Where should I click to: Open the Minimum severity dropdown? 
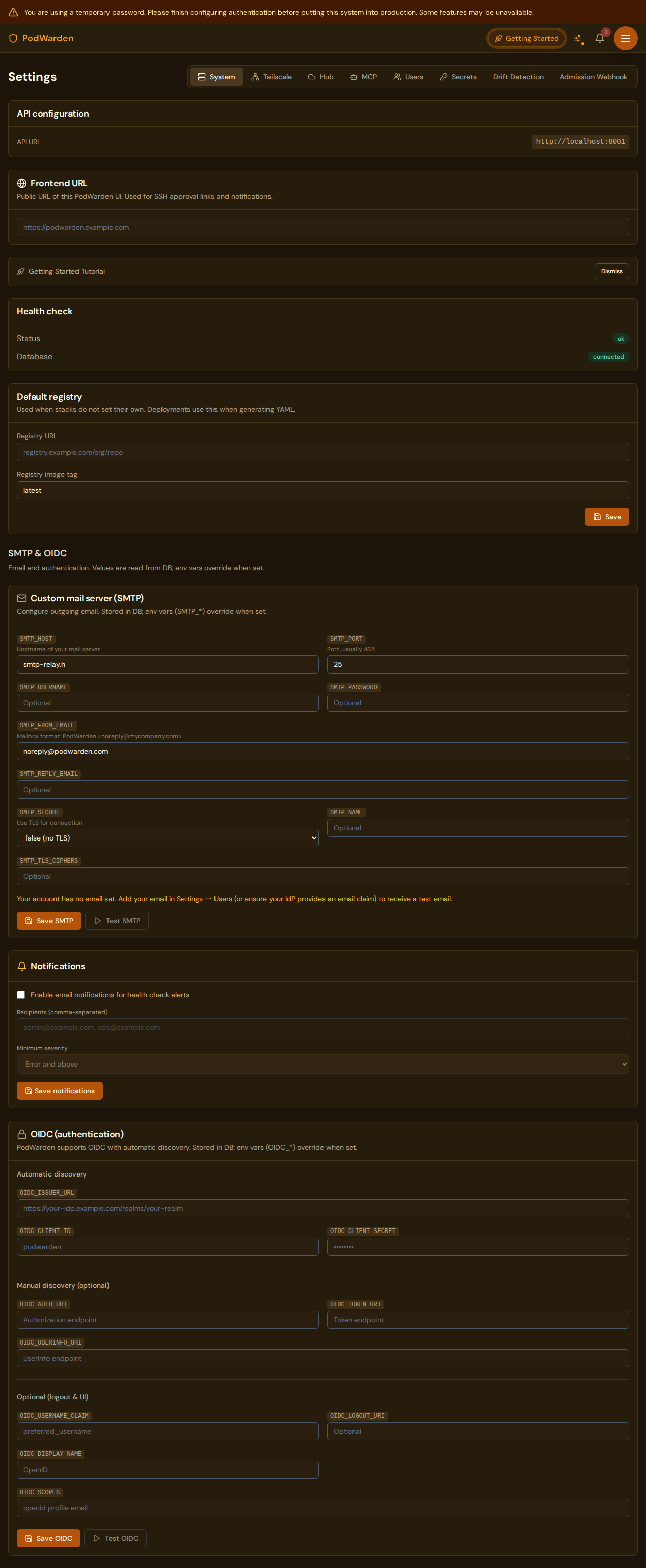pyautogui.click(x=322, y=1064)
